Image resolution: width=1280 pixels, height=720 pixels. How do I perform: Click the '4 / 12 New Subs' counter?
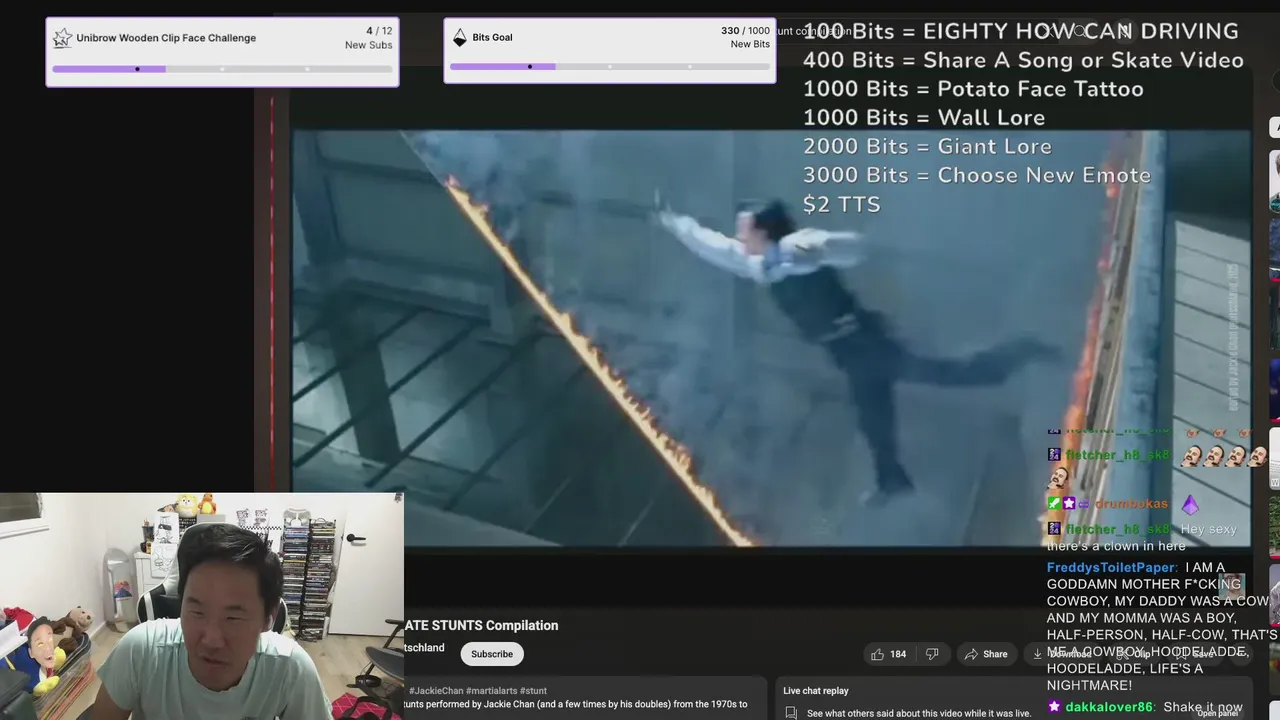(x=368, y=38)
